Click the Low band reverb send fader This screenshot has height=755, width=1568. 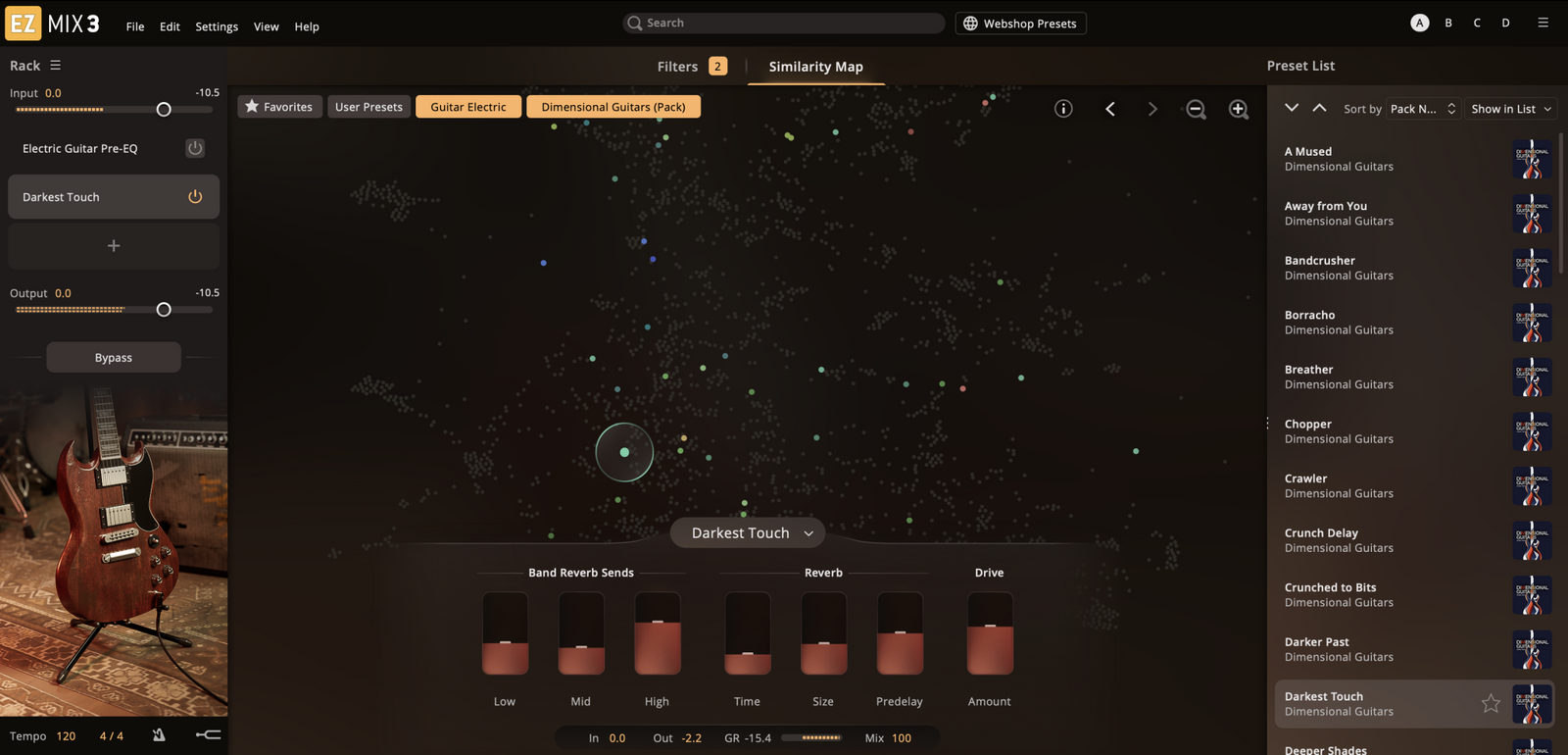pos(505,633)
